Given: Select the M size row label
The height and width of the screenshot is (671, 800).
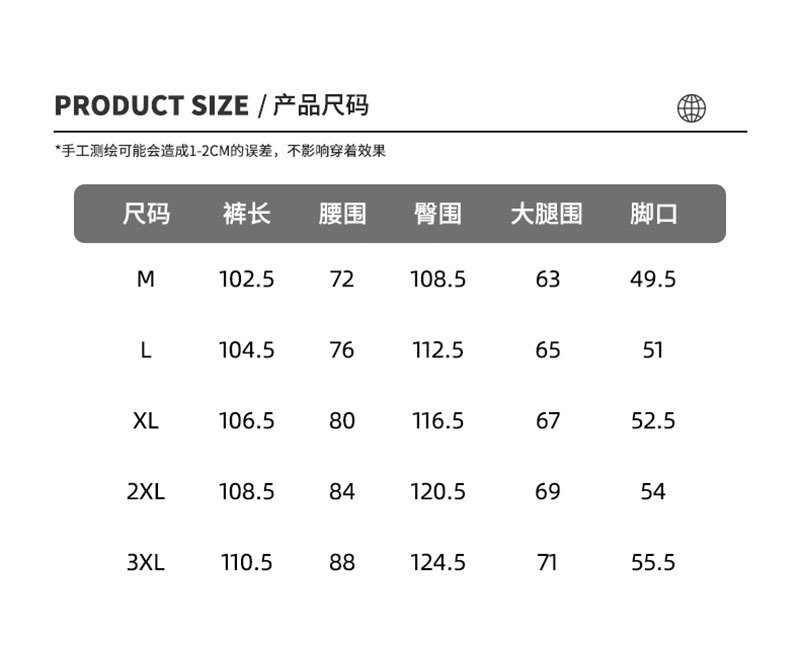Looking at the screenshot, I should [x=146, y=279].
